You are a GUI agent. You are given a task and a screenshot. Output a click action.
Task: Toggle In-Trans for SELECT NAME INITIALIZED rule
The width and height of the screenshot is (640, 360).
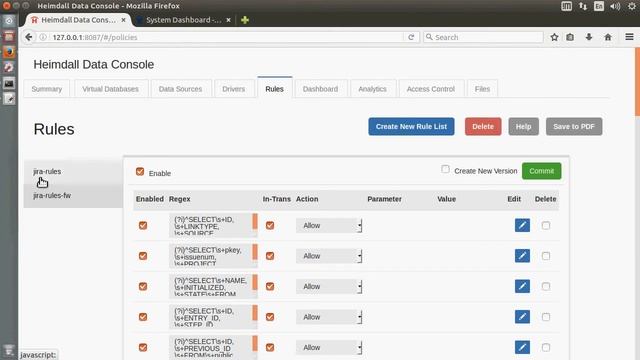tap(270, 286)
